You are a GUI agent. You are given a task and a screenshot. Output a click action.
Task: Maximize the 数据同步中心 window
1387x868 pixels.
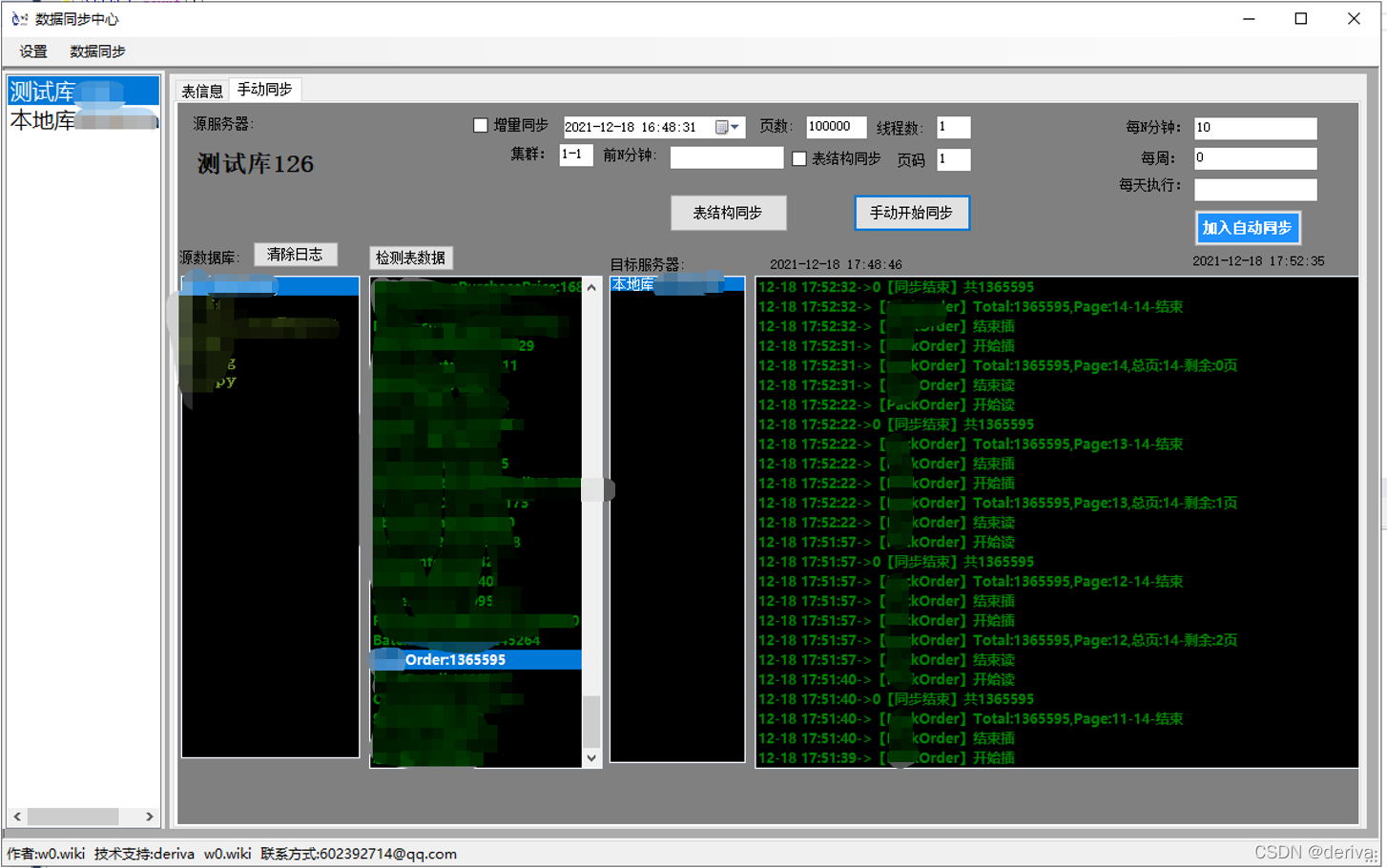1301,19
